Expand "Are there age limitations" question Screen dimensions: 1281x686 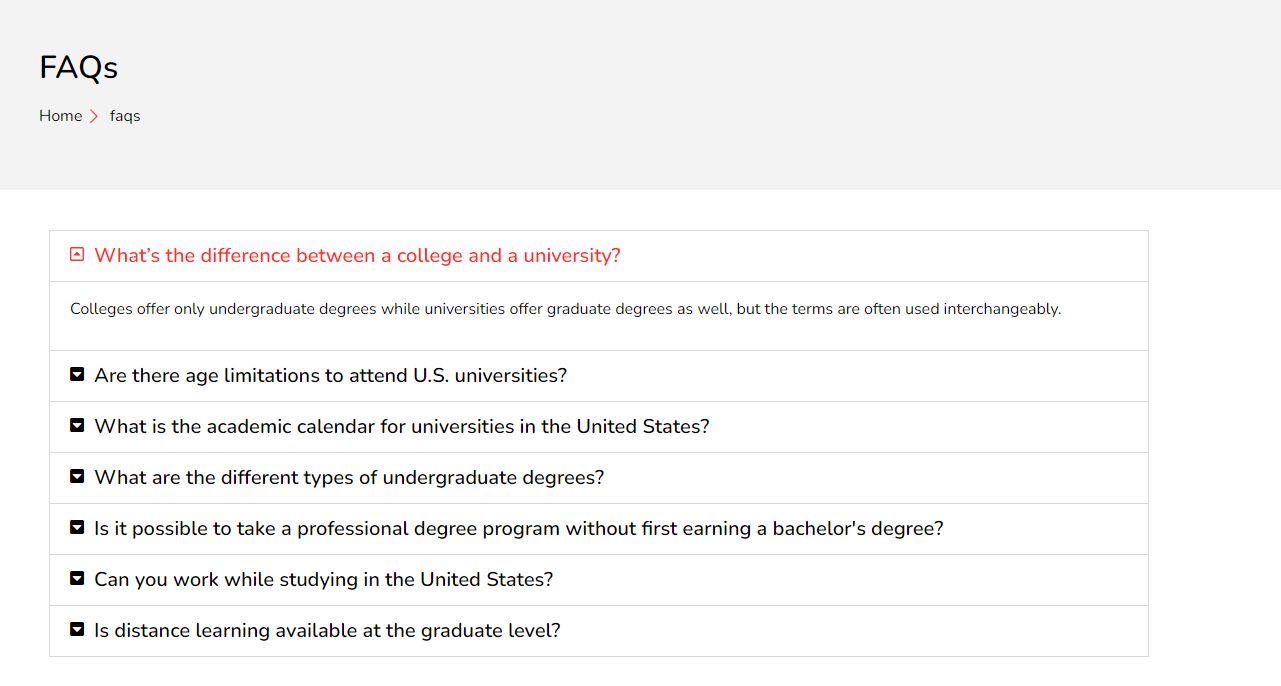tap(330, 376)
